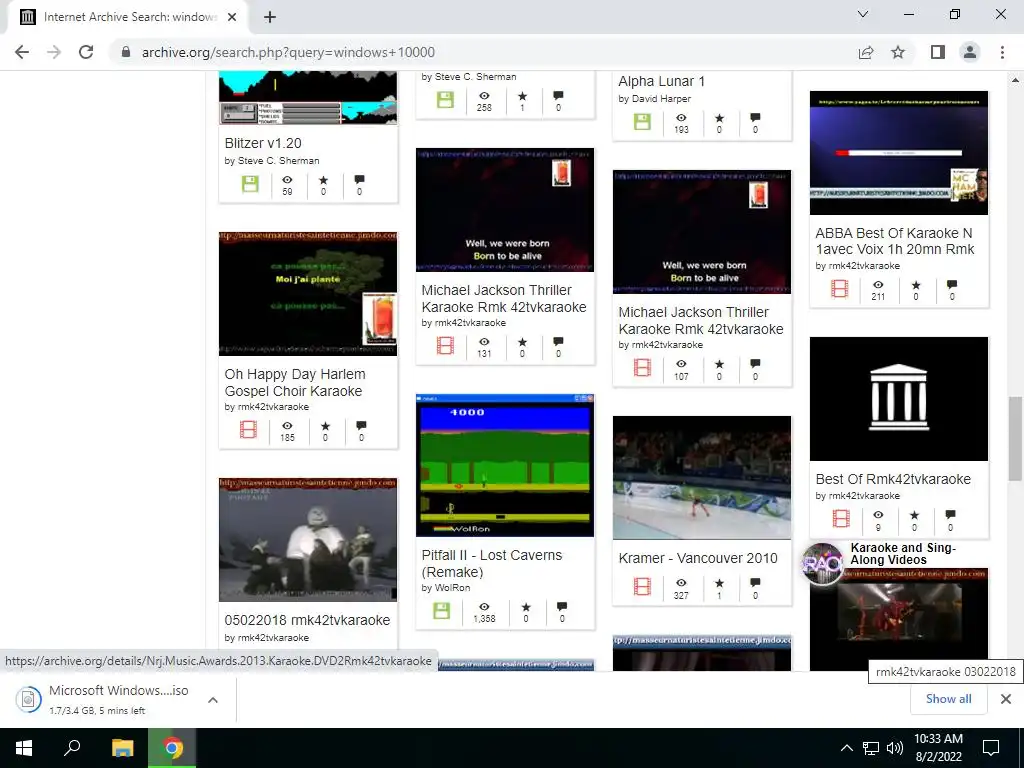Click the software floppy icon under Pitfall II
Screen dimensions: 1024x768
[x=441, y=611]
